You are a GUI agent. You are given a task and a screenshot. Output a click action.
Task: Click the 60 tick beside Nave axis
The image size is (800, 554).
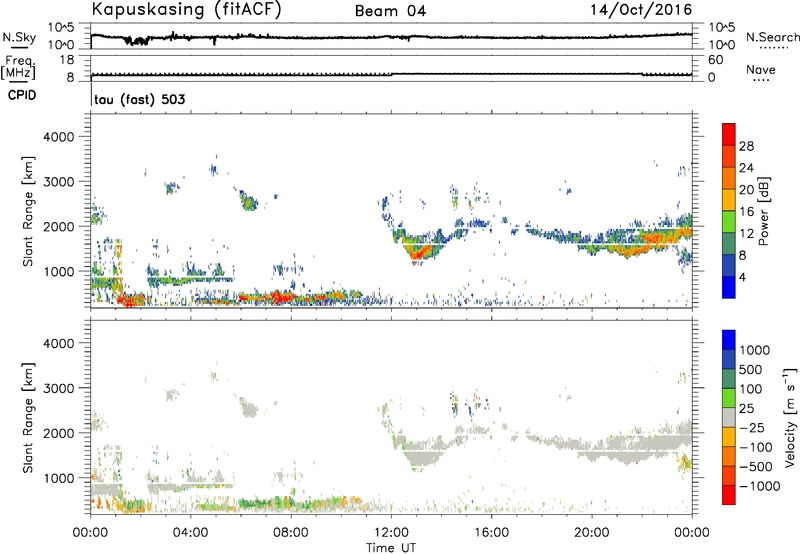pyautogui.click(x=715, y=60)
